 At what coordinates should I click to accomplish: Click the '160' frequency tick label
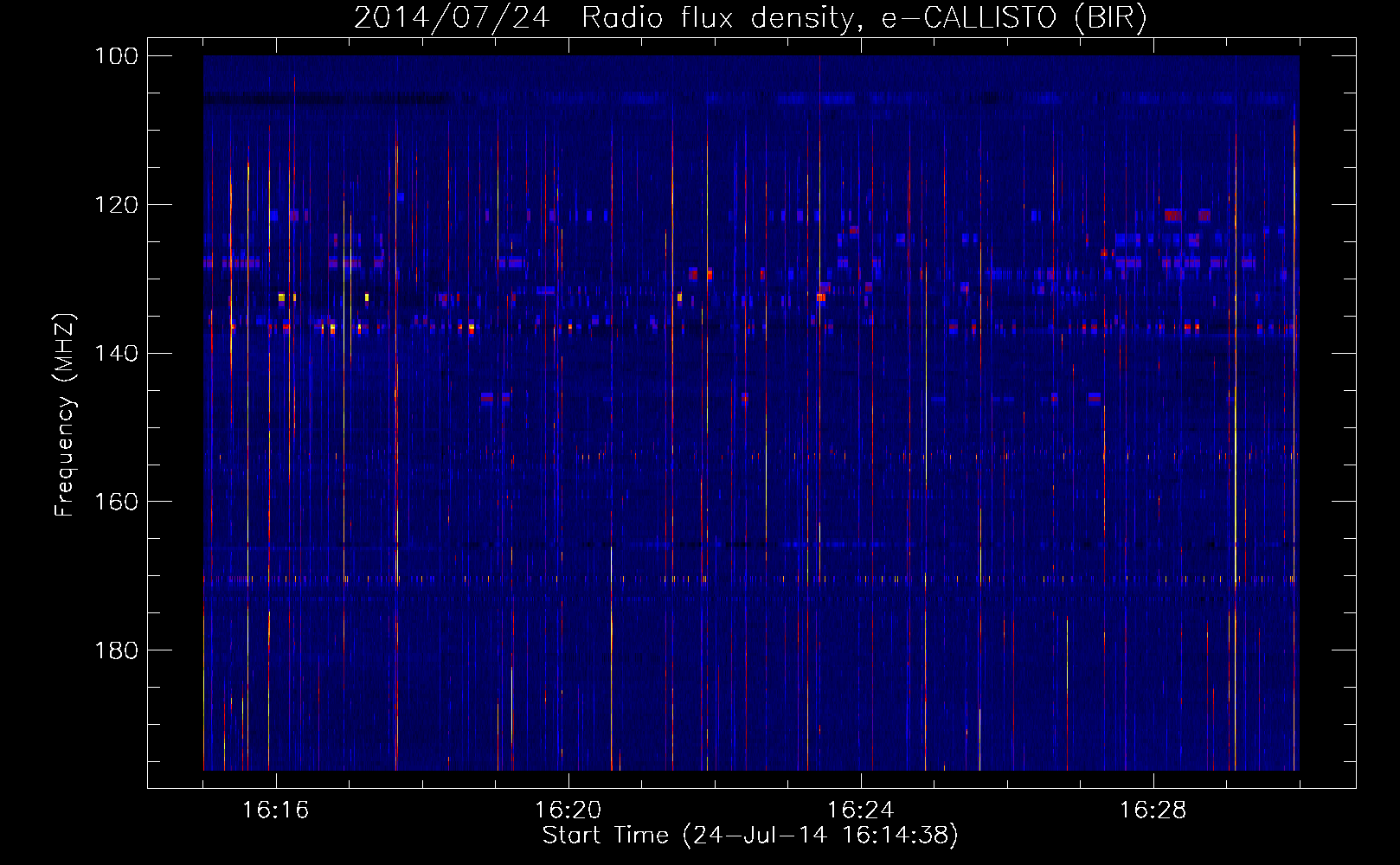point(116,502)
